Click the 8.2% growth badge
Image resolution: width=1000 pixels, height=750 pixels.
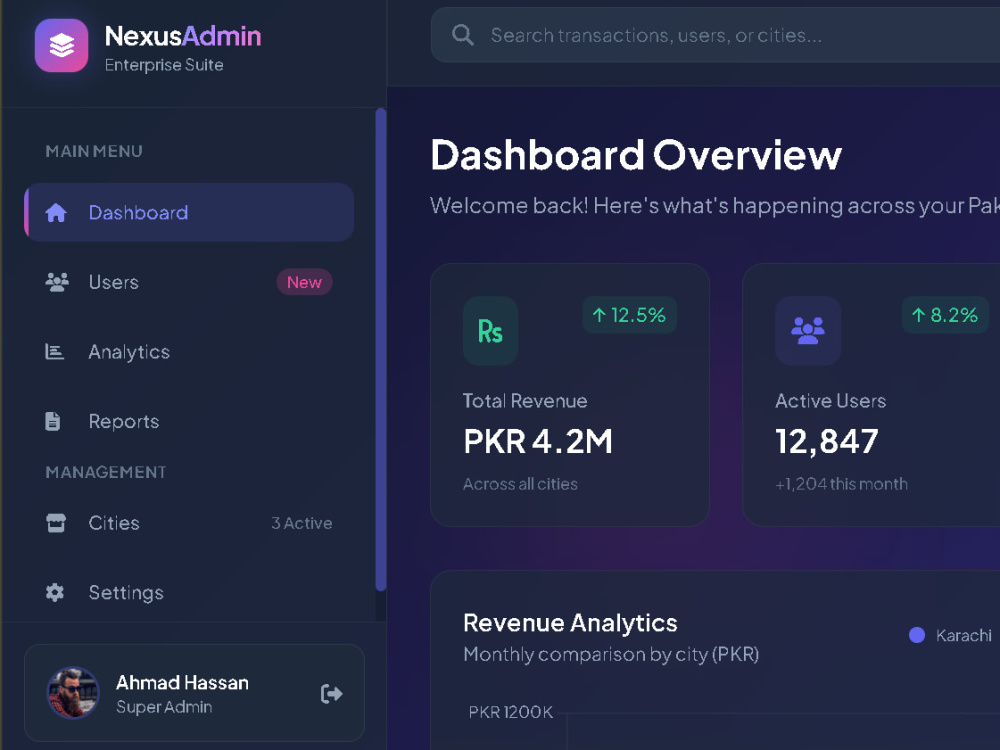pos(945,315)
